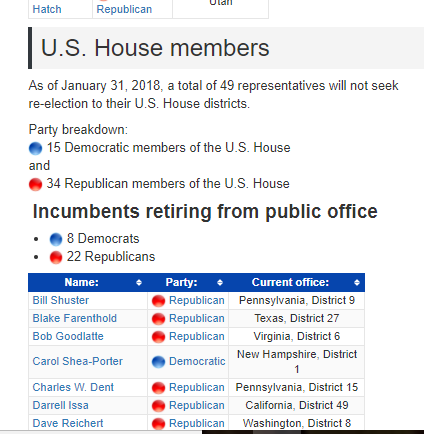The image size is (424, 434).
Task: Open Charles W. Dent link
Action: point(73,387)
